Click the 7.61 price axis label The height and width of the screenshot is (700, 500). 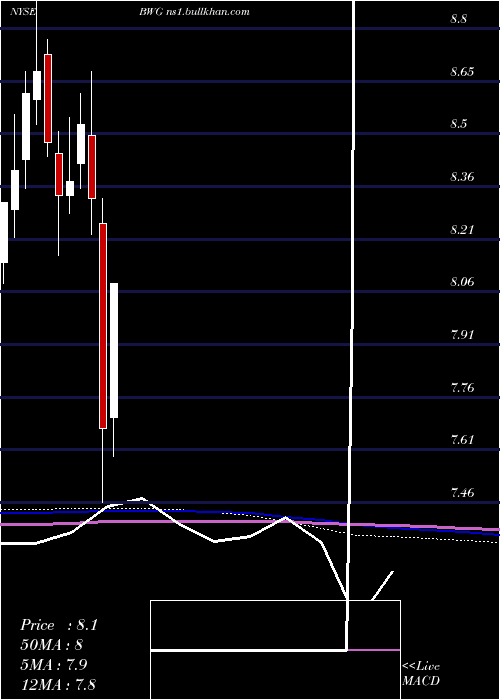click(462, 440)
